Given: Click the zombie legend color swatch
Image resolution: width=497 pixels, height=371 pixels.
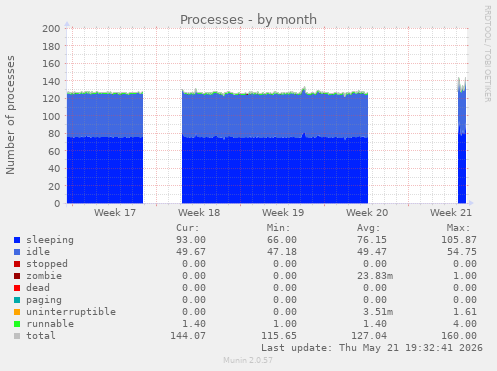Looking at the screenshot, I should (17, 276).
